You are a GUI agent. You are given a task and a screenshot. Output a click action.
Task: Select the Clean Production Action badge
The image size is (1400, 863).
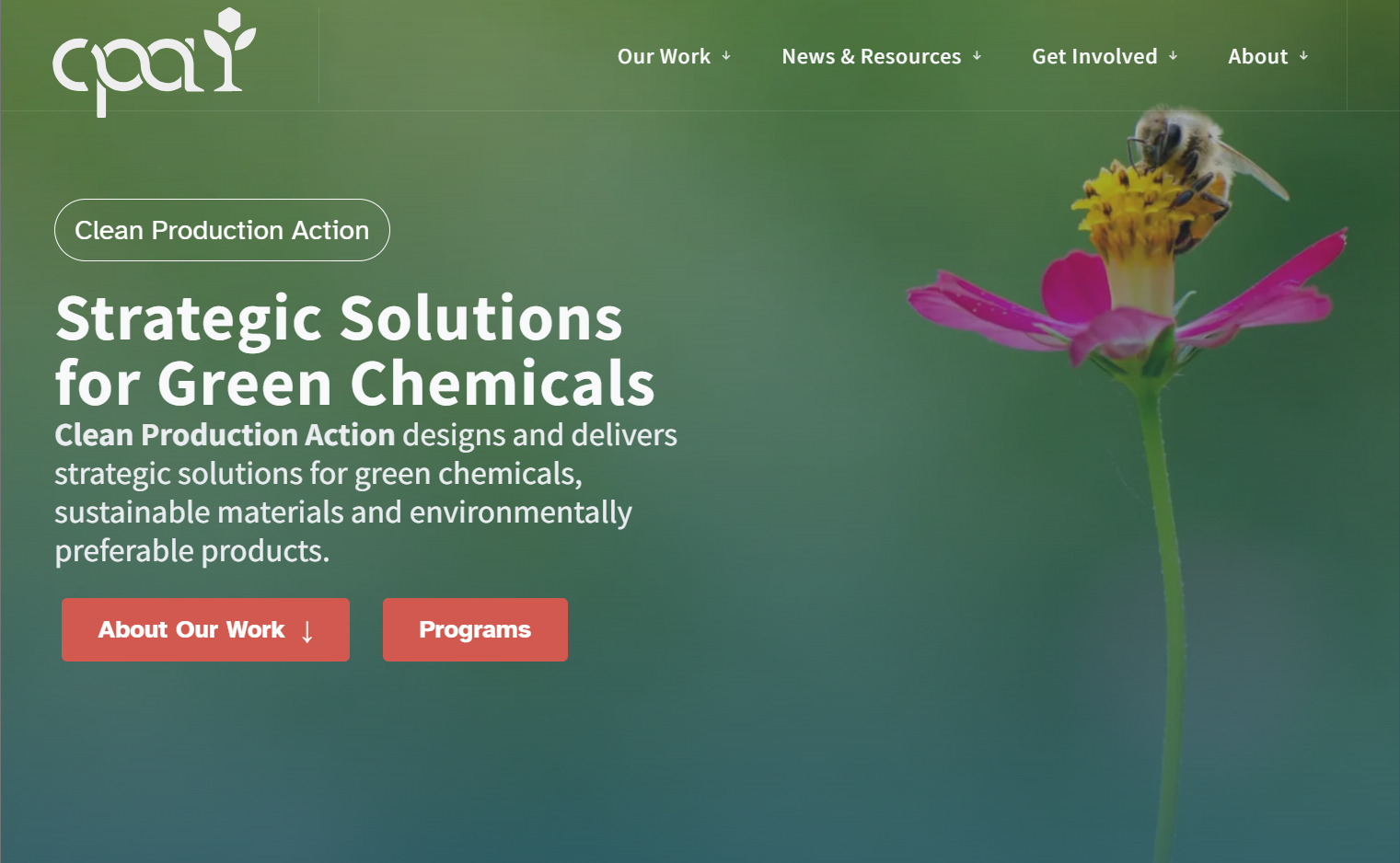point(221,230)
